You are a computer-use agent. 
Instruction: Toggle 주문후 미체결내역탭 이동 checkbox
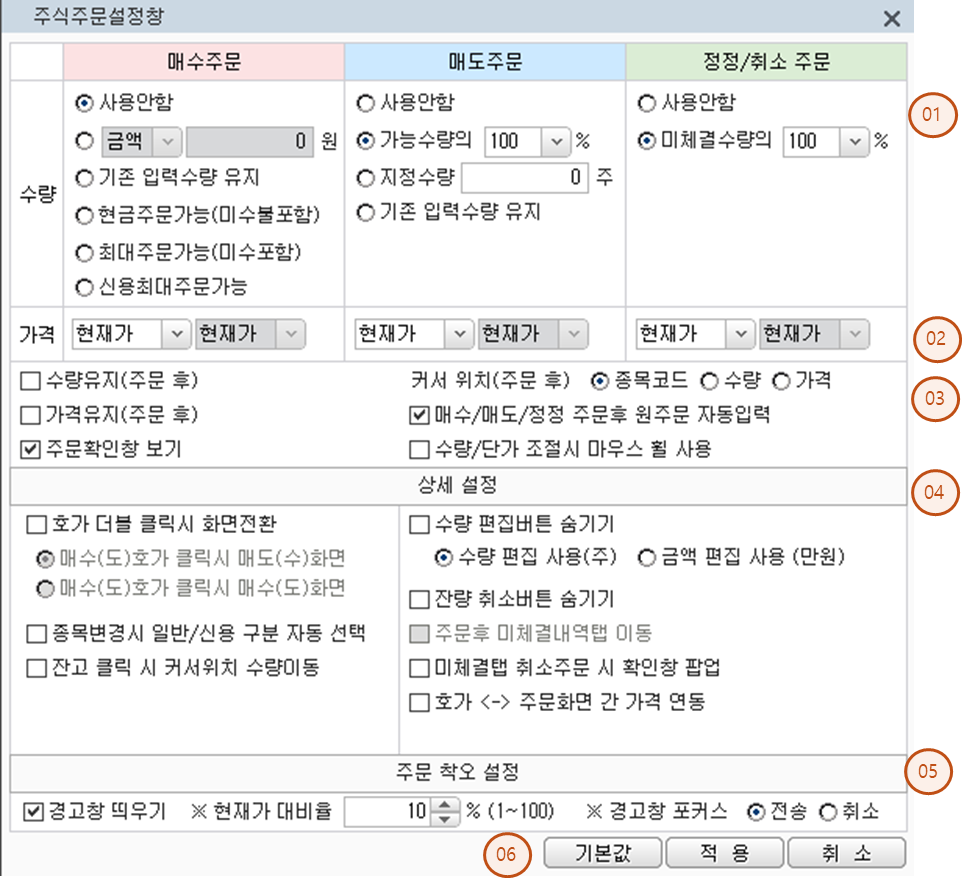coord(419,634)
